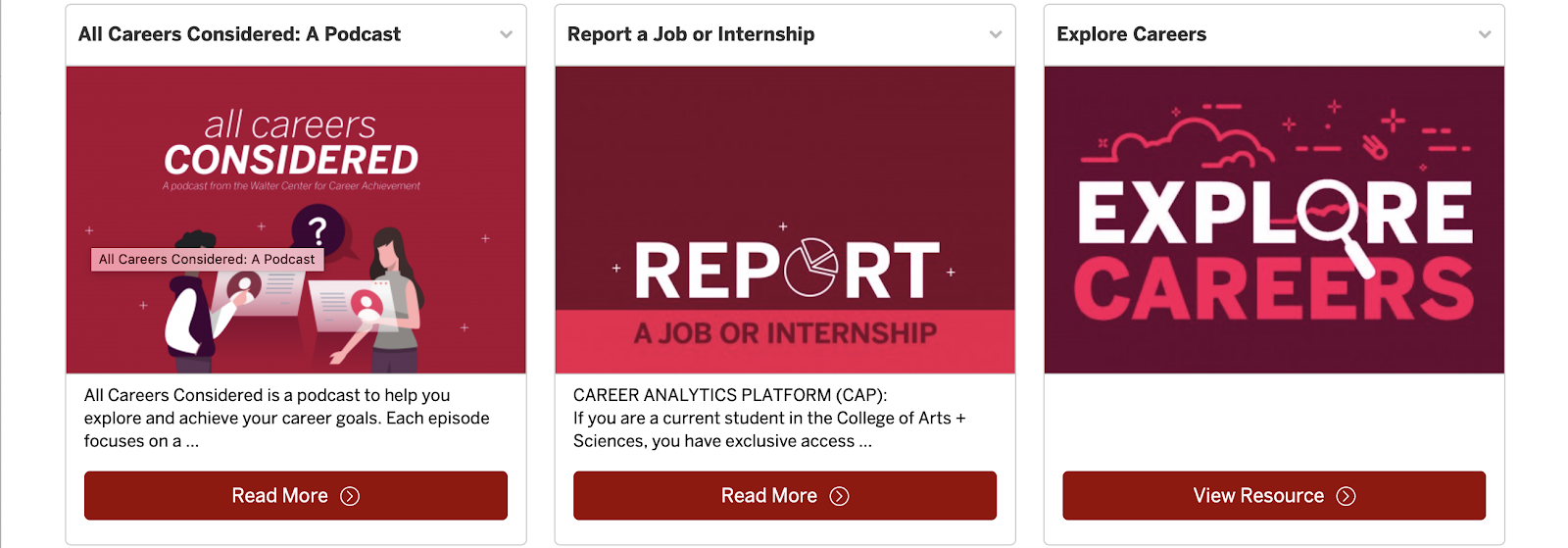Open the All Careers Considered: A Podcast title

239,34
